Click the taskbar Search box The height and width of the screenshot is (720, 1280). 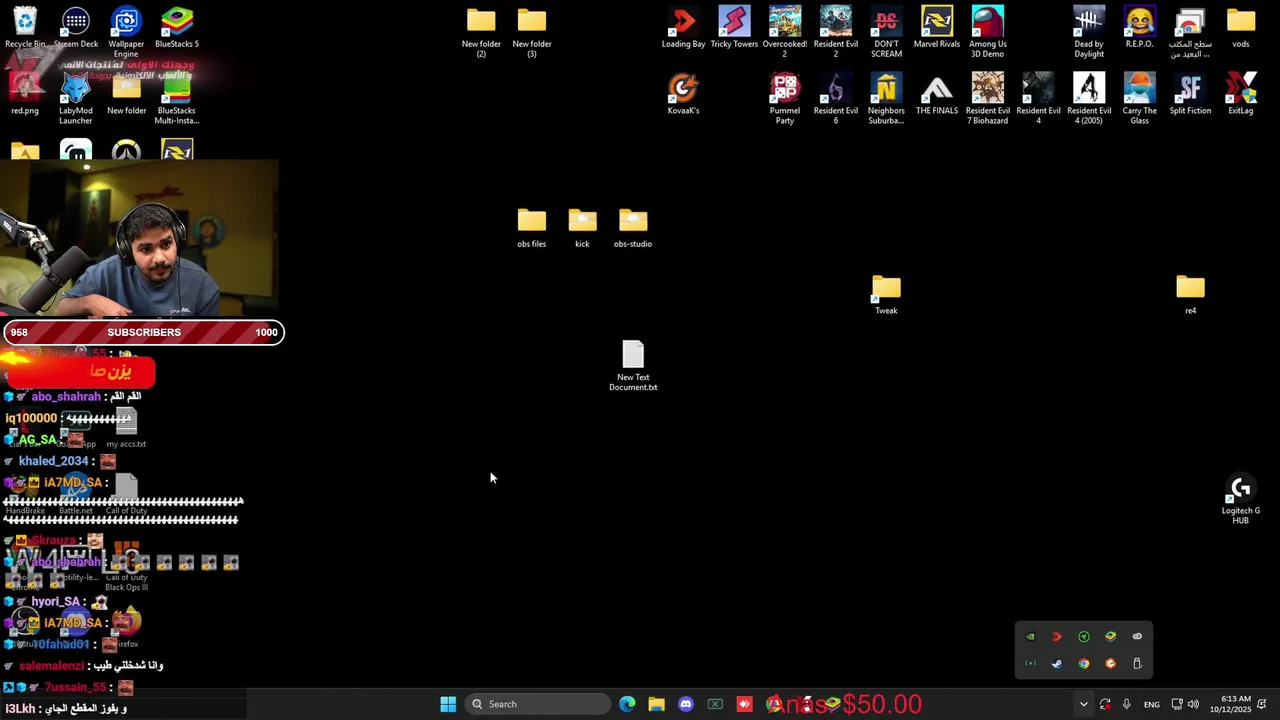[539, 704]
